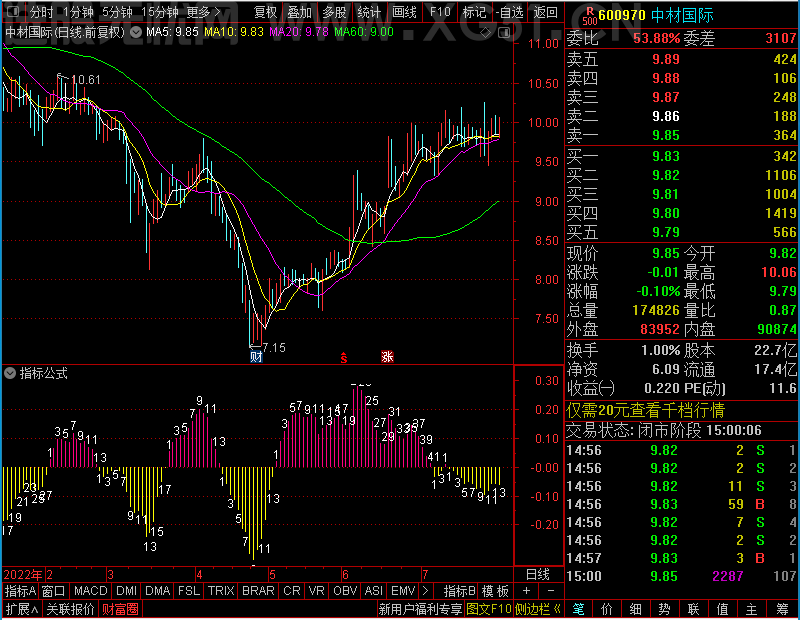
Task: Switch indicator to CR
Action: [292, 591]
